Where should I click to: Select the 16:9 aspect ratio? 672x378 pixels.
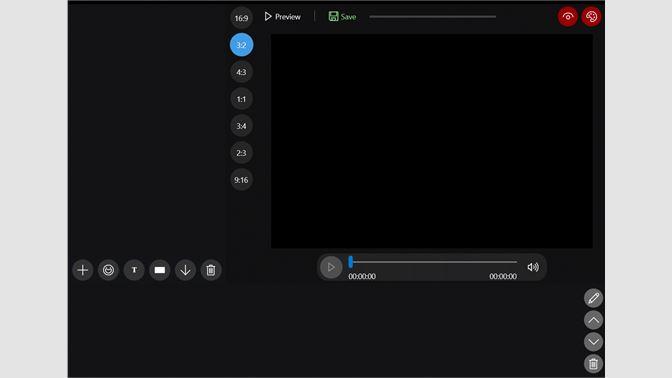pyautogui.click(x=241, y=18)
